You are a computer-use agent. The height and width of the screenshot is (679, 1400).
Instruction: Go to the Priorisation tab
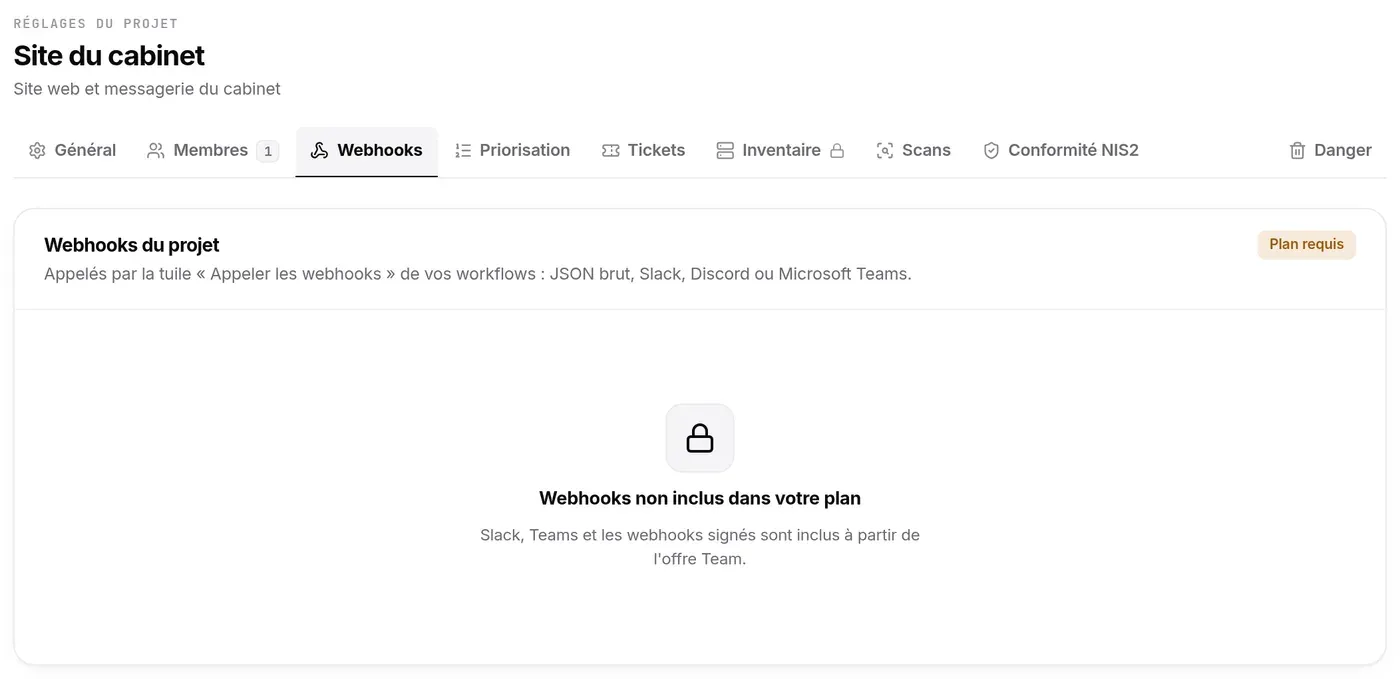click(512, 151)
